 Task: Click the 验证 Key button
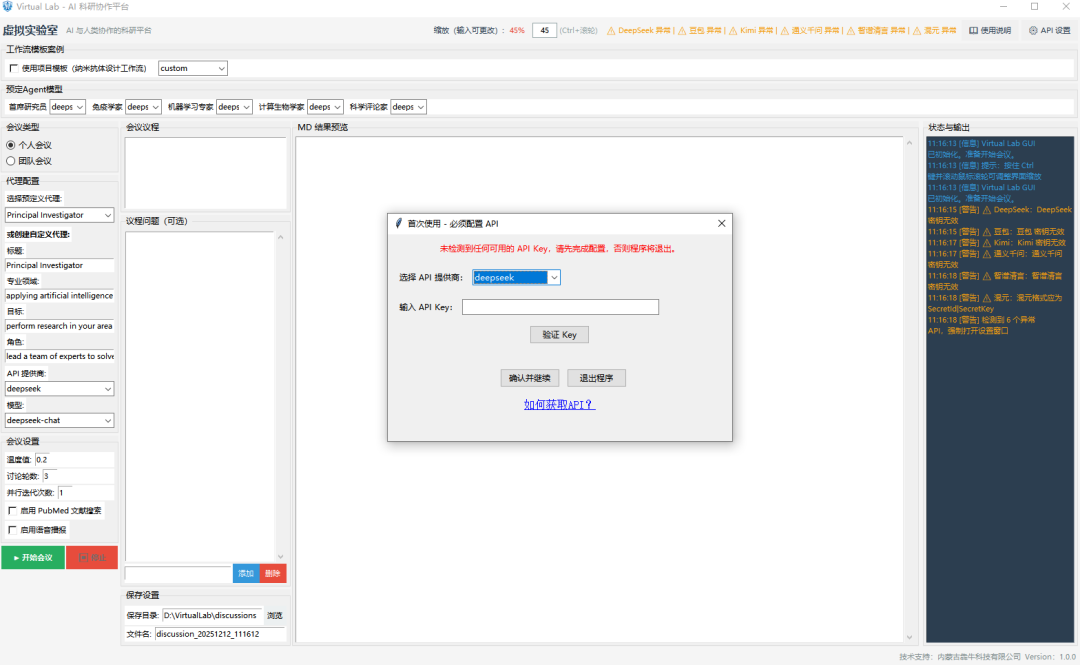tap(559, 335)
